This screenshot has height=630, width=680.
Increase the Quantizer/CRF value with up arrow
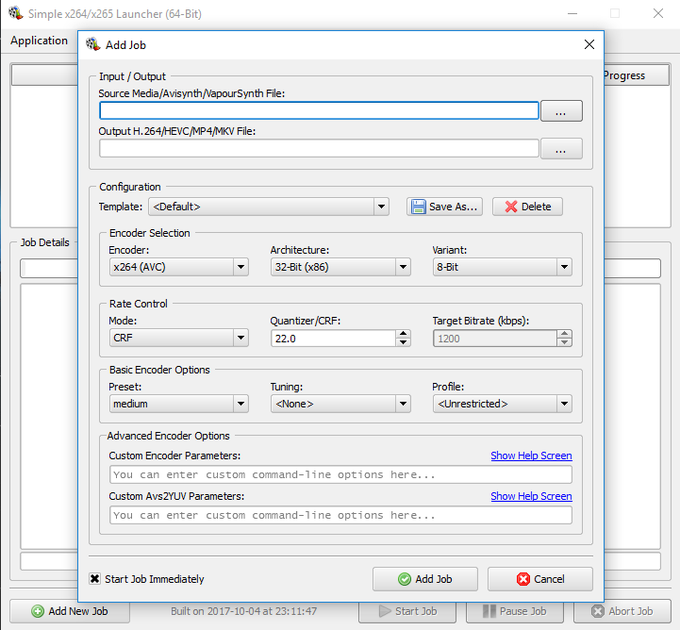(x=403, y=334)
